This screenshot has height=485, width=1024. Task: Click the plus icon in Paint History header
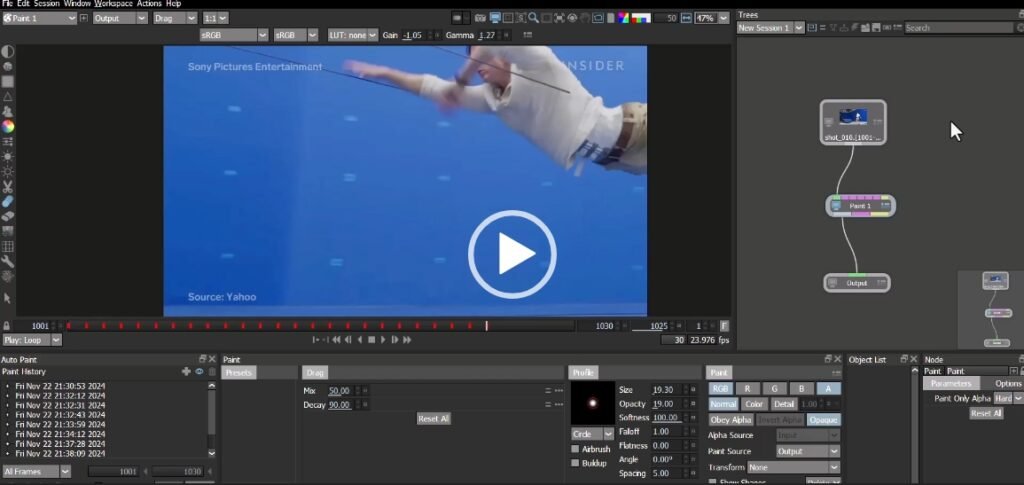coord(186,371)
